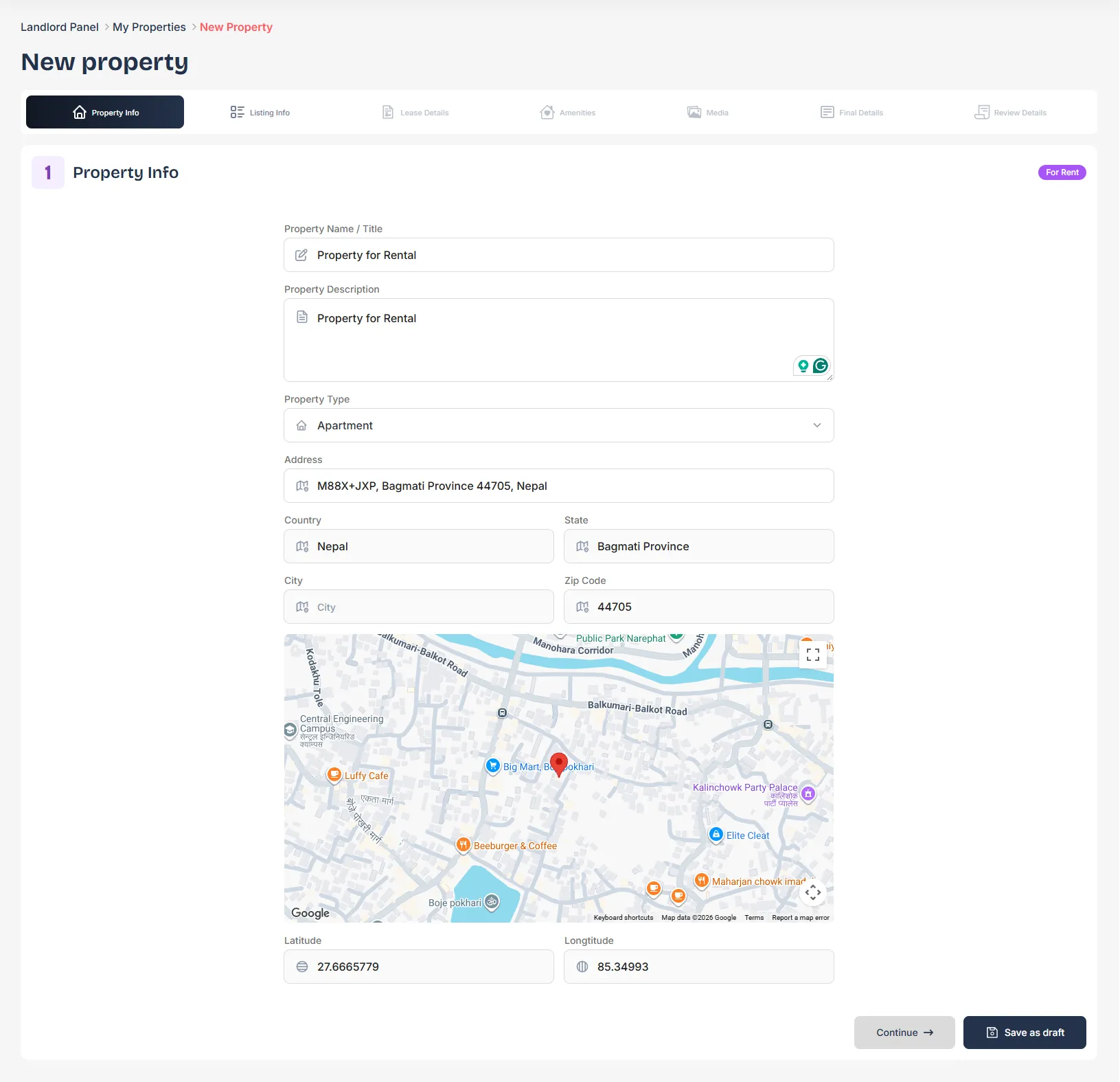Click the Central Engineering Campus marker
Image resolution: width=1120 pixels, height=1082 pixels.
tap(290, 730)
